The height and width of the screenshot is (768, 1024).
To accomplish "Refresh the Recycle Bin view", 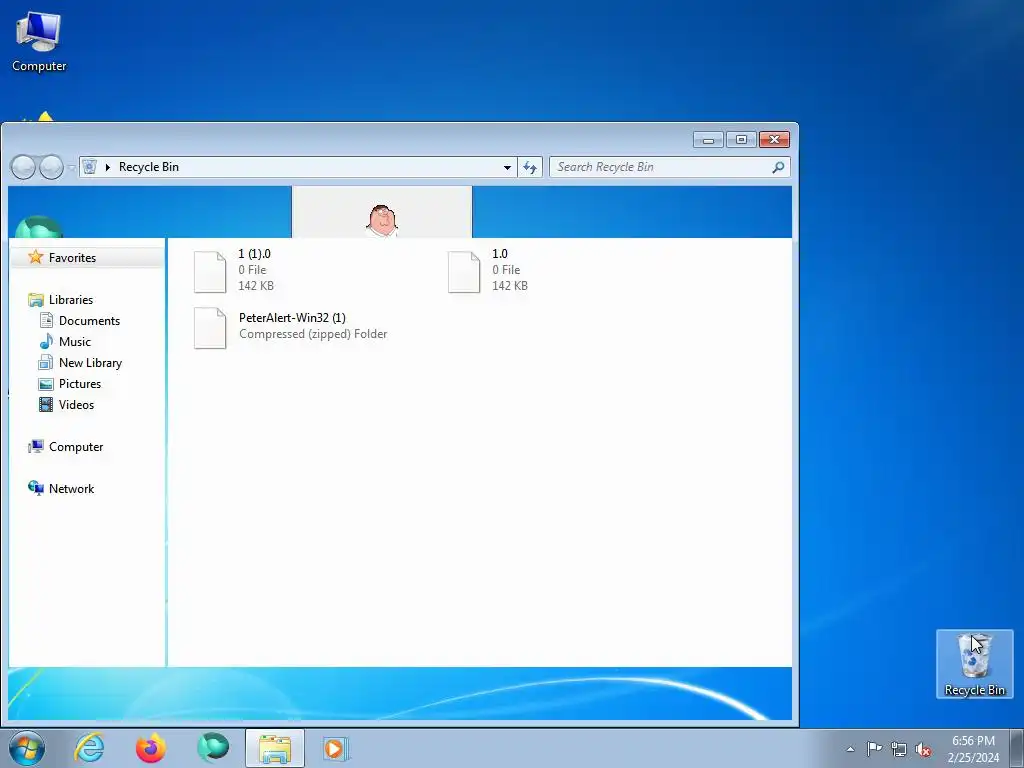I will coord(530,167).
